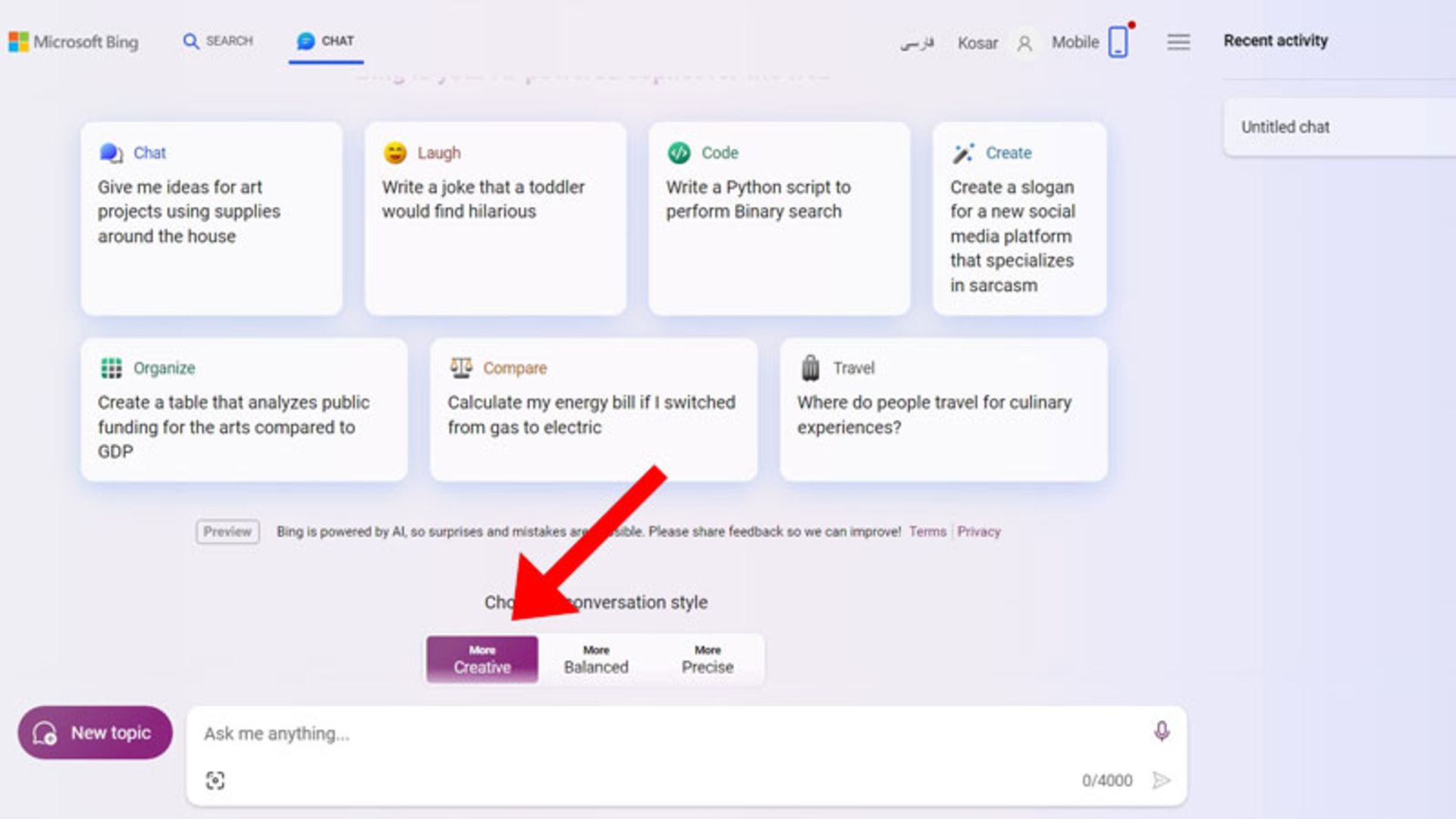Choose the Travel culinary experiences card
Screen dimensions: 1456x819
943,409
